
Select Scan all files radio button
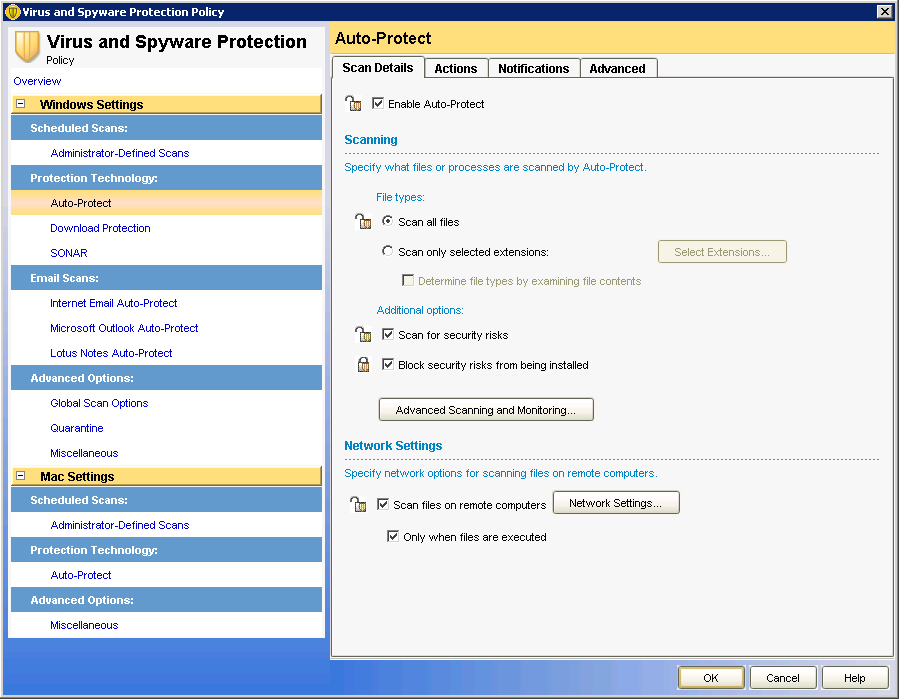pos(388,221)
